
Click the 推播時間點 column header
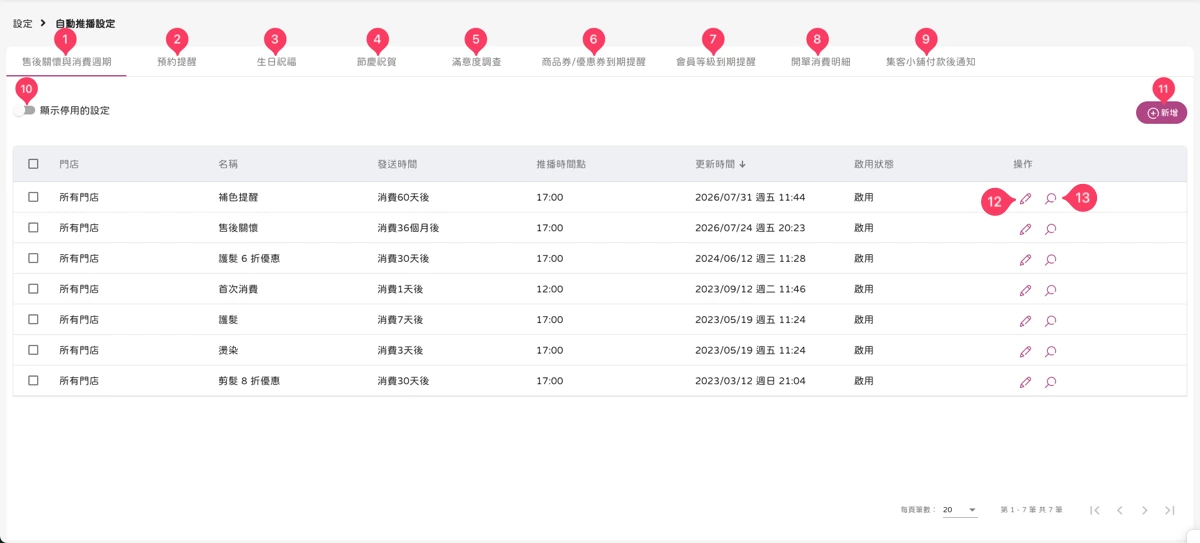tap(561, 164)
